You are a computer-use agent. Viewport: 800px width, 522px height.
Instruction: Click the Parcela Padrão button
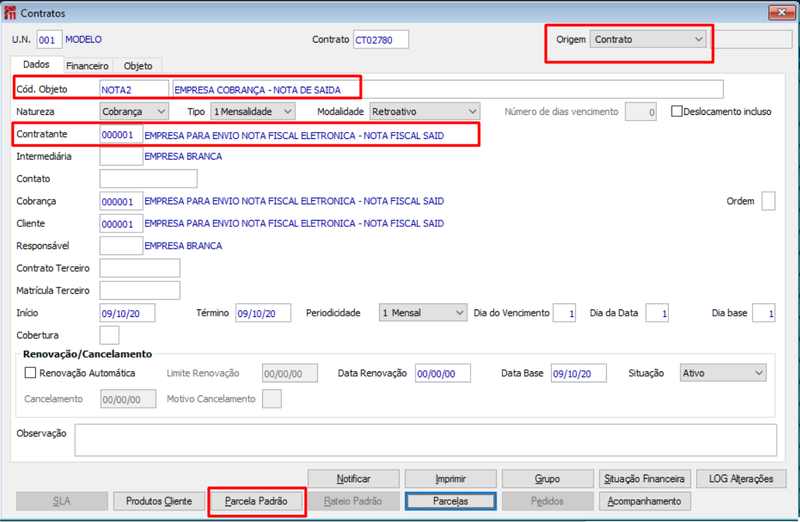click(x=256, y=501)
